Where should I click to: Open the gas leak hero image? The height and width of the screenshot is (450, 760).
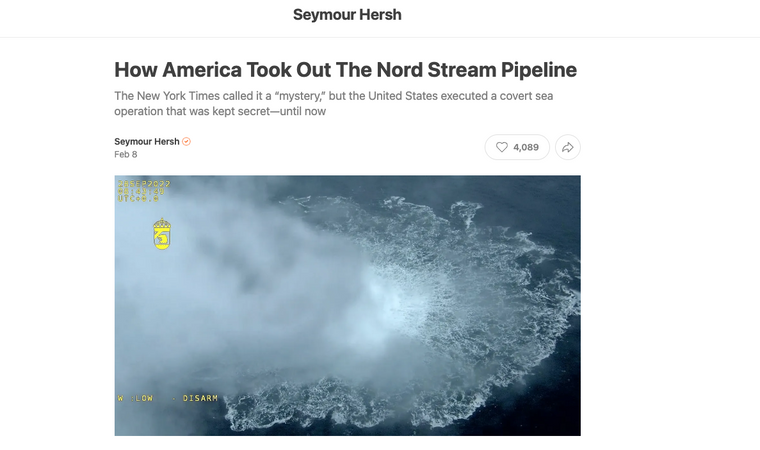(348, 305)
